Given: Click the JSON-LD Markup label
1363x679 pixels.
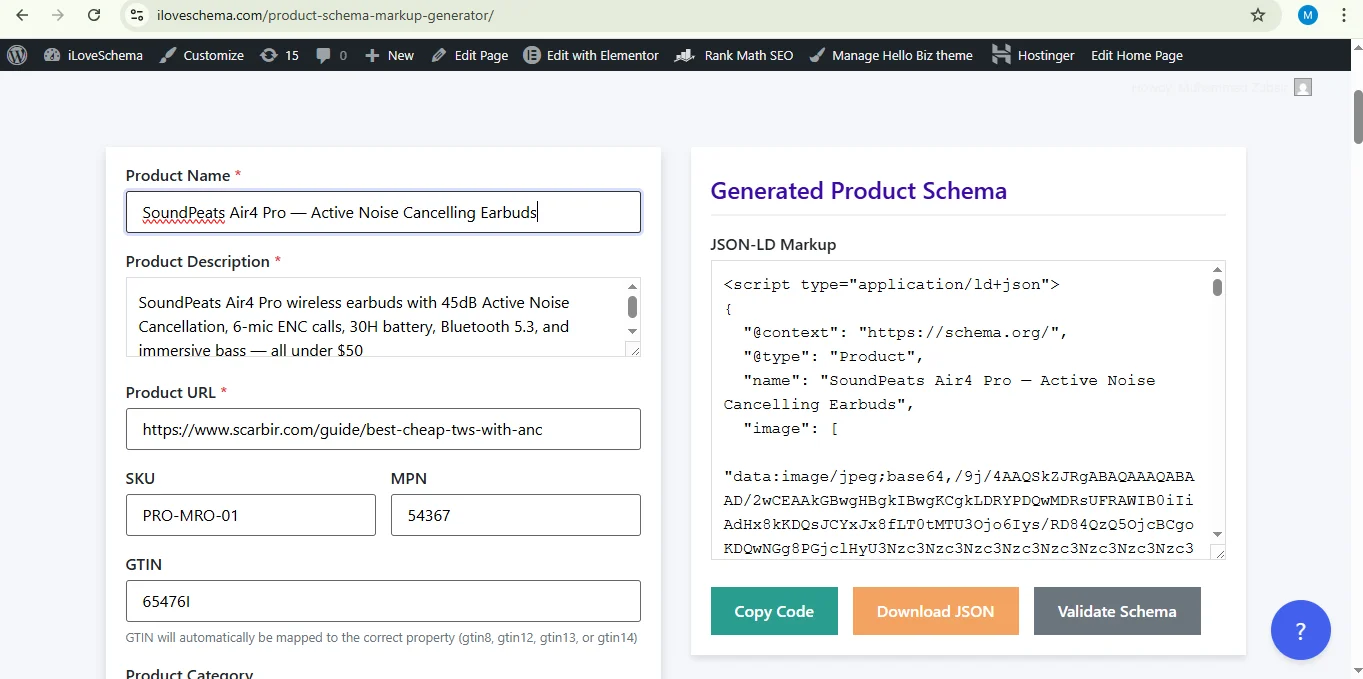Looking at the screenshot, I should 773,244.
